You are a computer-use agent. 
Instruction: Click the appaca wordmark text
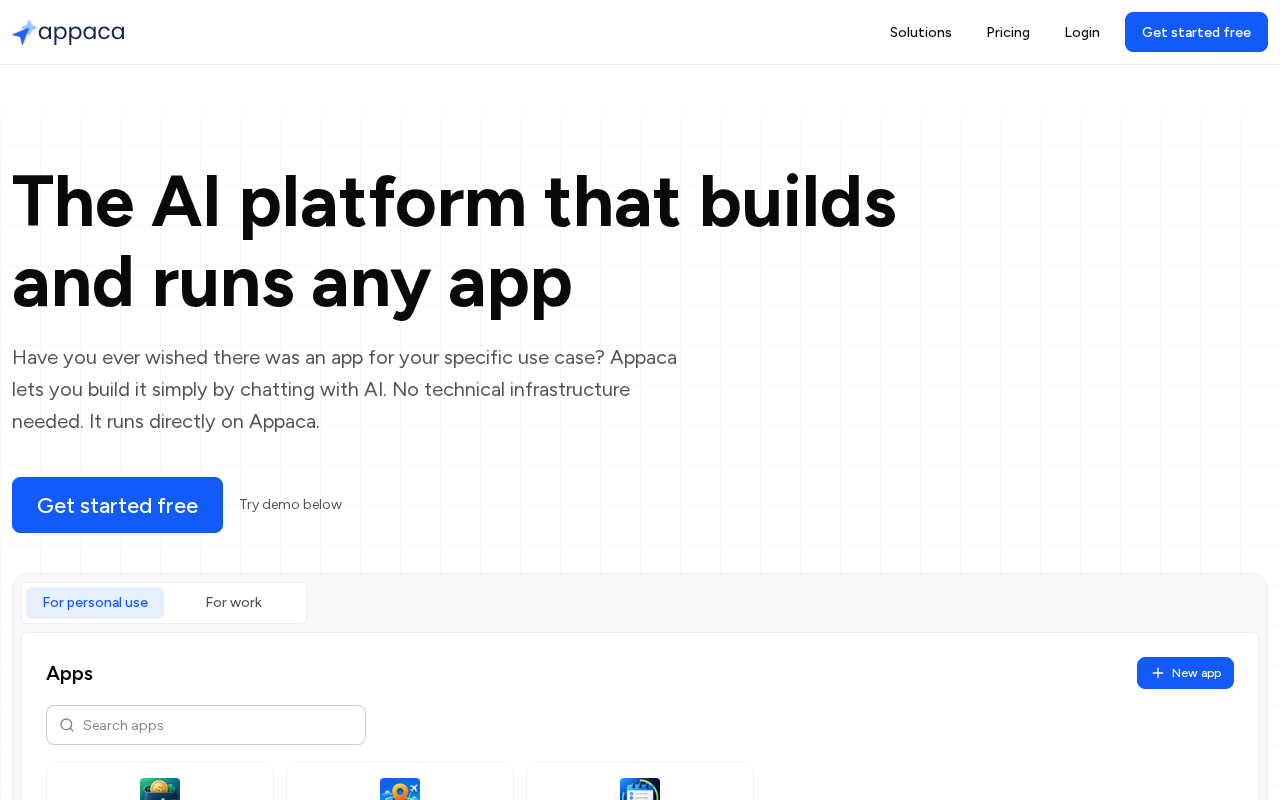(x=82, y=33)
